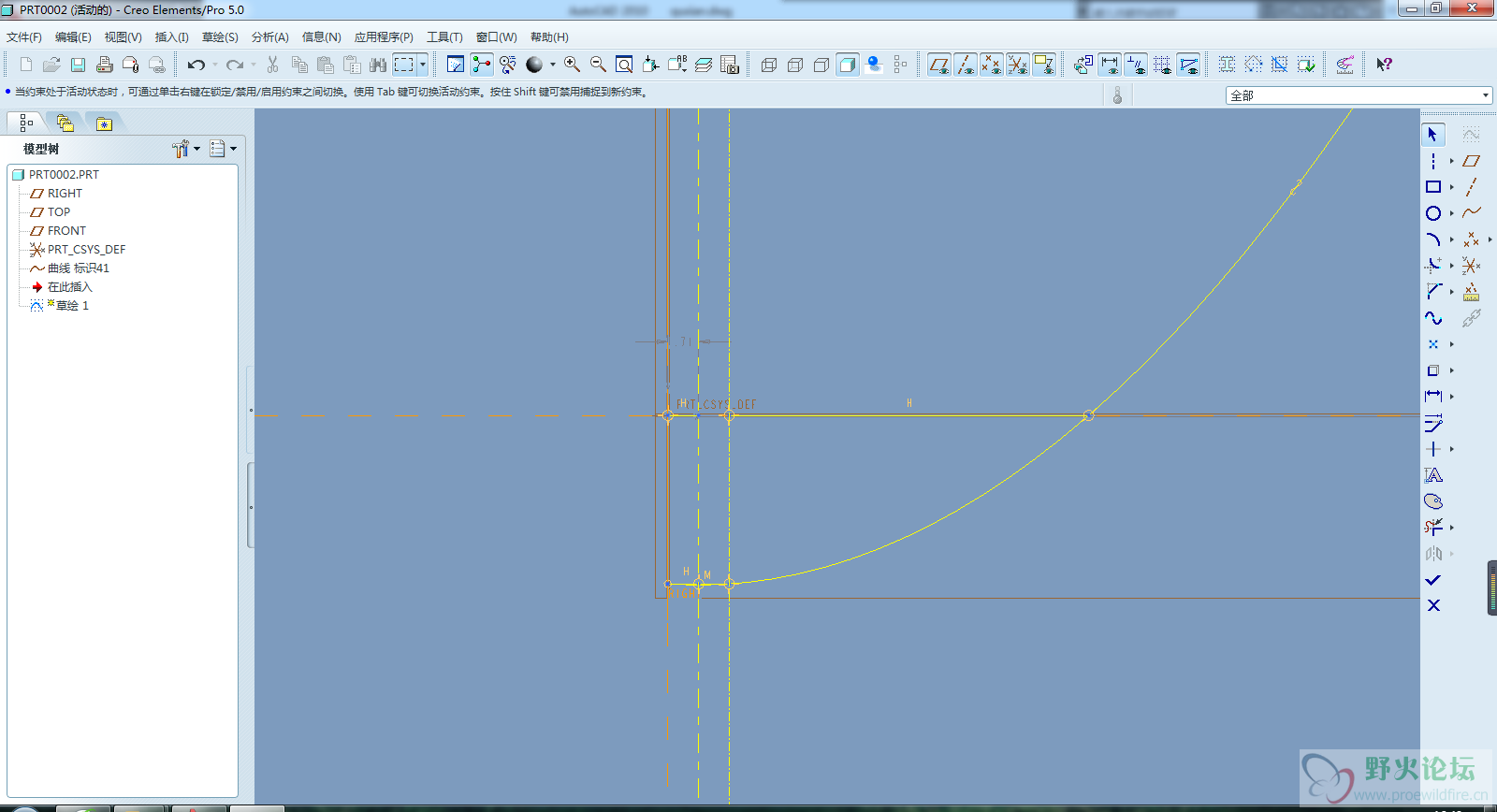Toggle datum axis display

pyautogui.click(x=966, y=65)
